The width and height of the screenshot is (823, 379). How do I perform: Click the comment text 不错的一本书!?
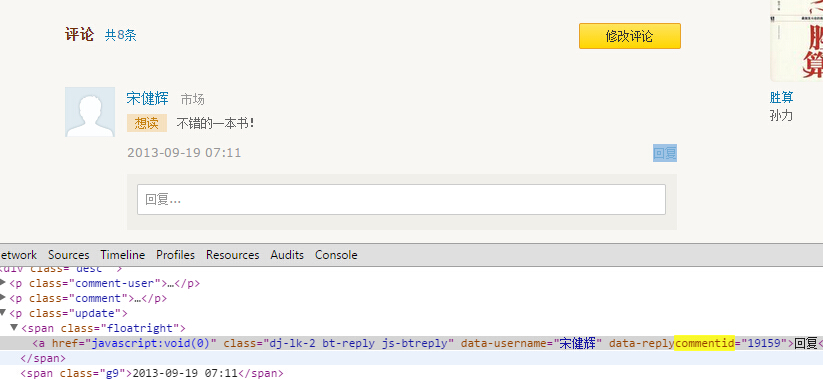click(x=215, y=124)
